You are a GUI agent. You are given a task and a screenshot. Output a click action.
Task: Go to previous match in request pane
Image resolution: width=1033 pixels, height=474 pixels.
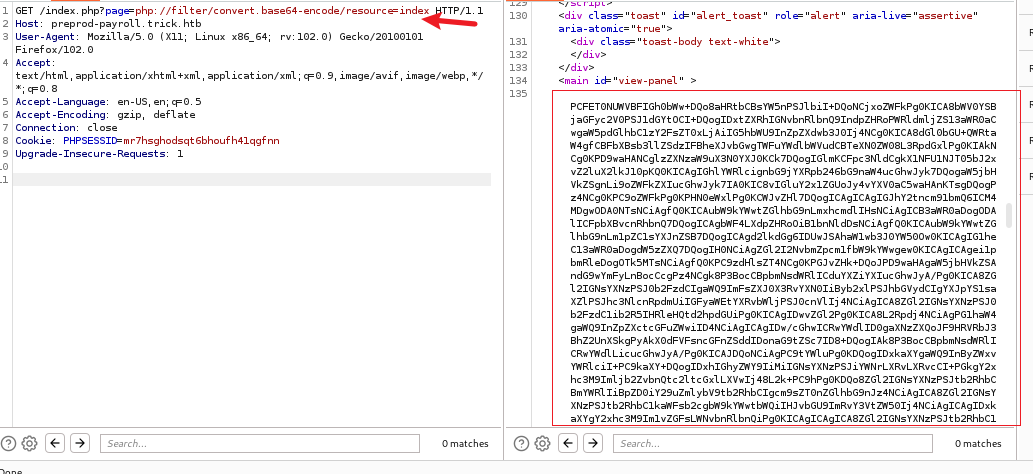55,443
